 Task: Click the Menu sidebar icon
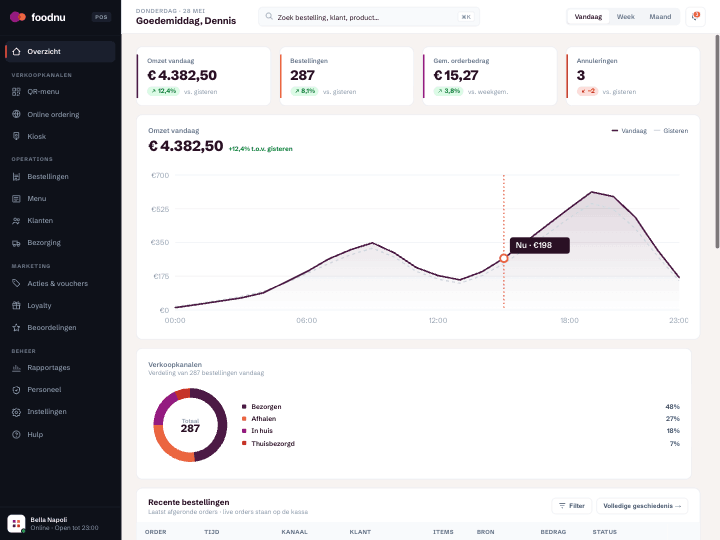pyautogui.click(x=16, y=198)
